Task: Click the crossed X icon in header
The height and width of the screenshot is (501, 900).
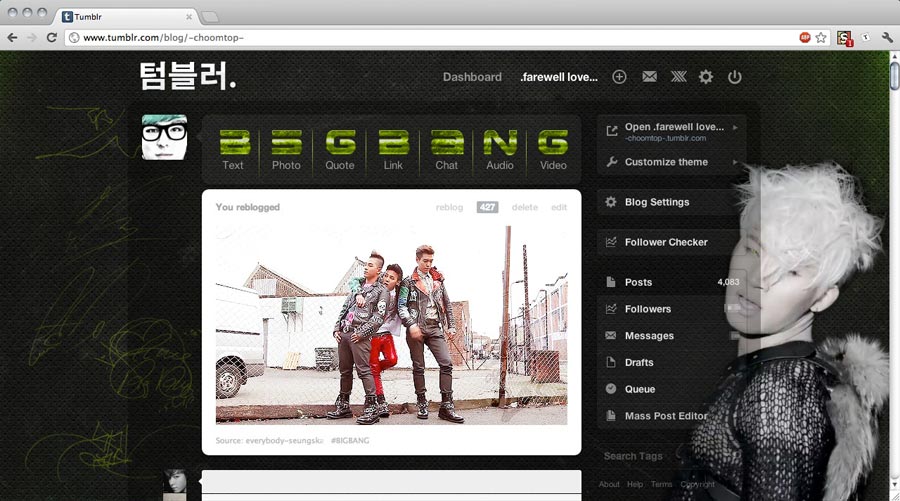Action: click(x=678, y=77)
